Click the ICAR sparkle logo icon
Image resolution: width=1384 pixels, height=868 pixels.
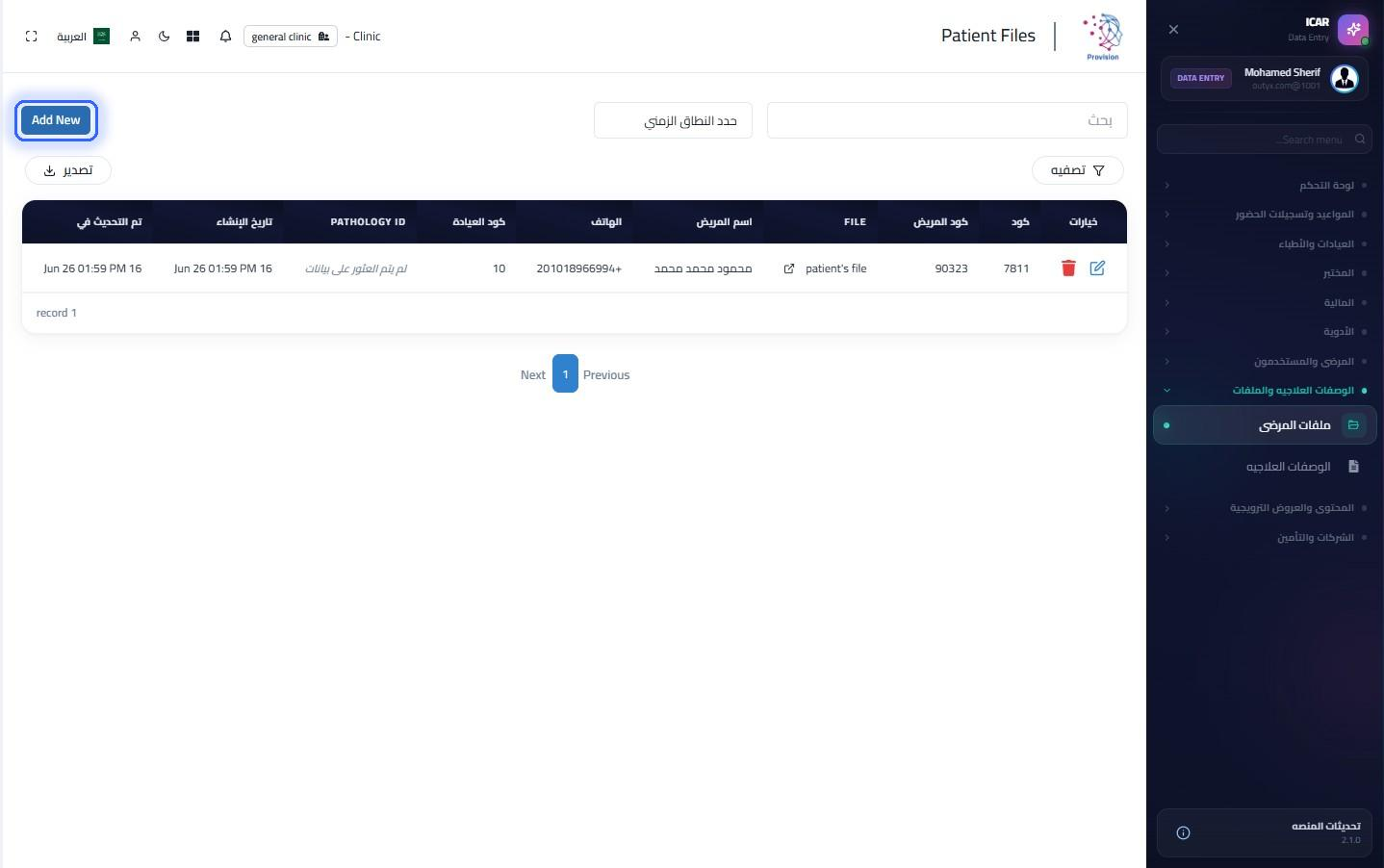coord(1352,30)
